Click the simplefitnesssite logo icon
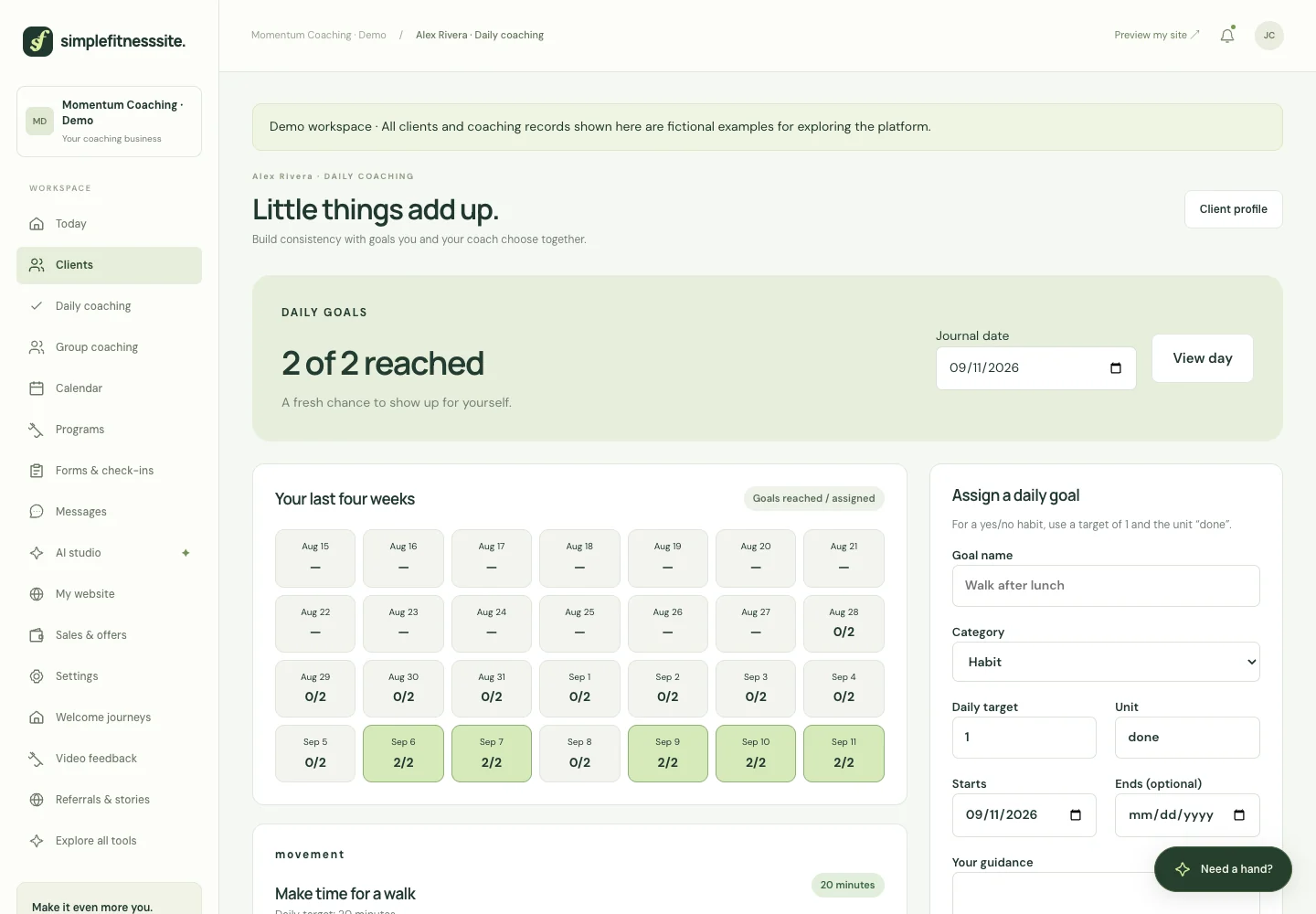1316x914 pixels. click(37, 41)
